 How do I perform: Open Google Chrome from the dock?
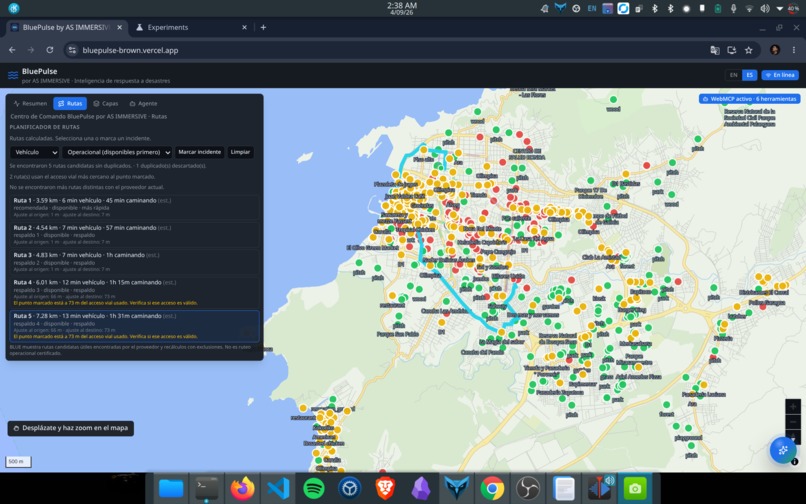tap(492, 488)
